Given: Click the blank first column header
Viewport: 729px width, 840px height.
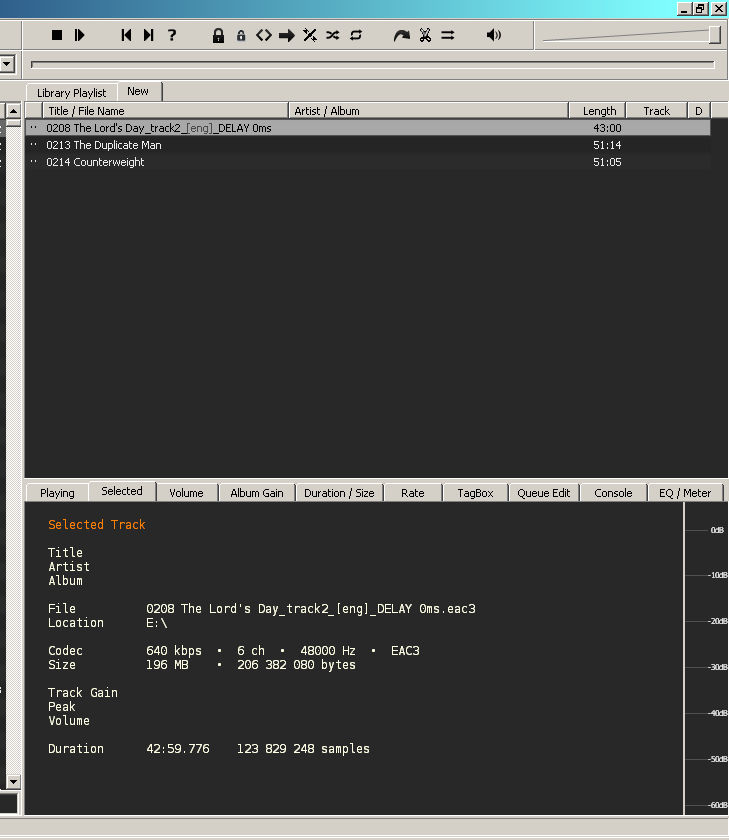Looking at the screenshot, I should coord(34,111).
